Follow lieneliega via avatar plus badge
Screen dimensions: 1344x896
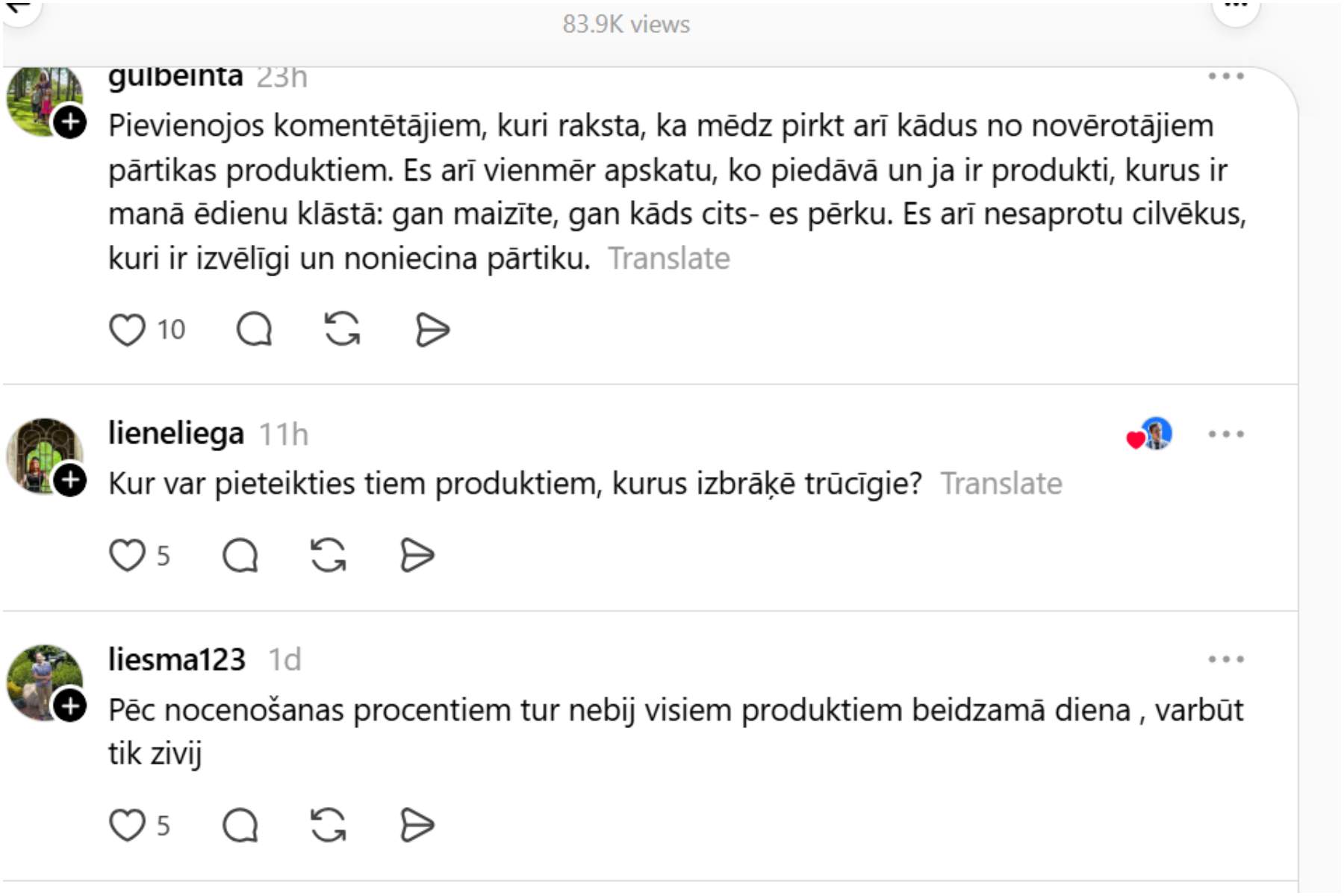[x=71, y=480]
